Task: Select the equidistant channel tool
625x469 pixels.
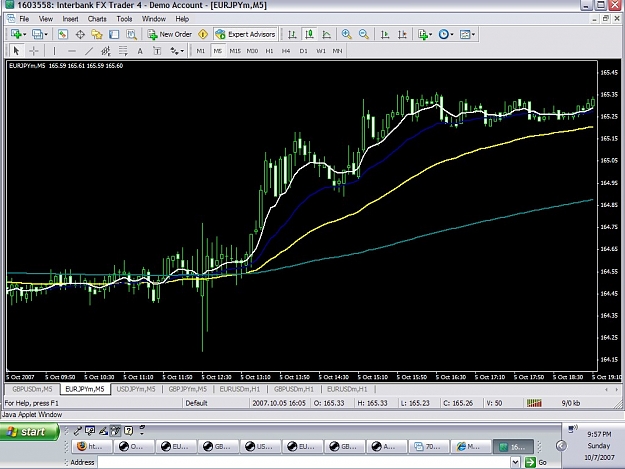Action: [x=106, y=51]
